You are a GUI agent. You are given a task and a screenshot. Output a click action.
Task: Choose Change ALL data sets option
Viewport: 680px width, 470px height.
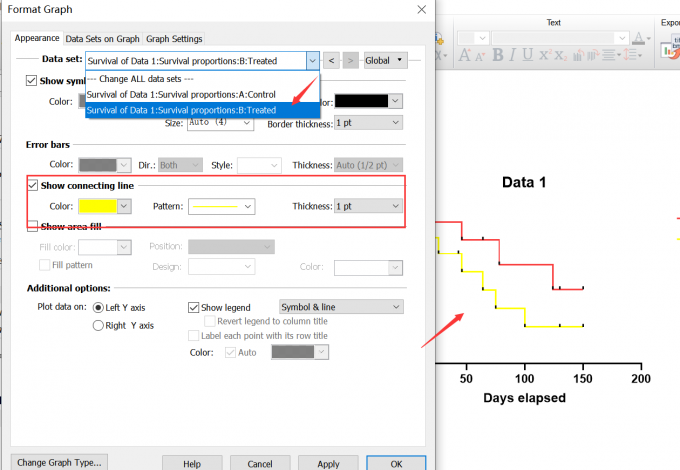(203, 79)
